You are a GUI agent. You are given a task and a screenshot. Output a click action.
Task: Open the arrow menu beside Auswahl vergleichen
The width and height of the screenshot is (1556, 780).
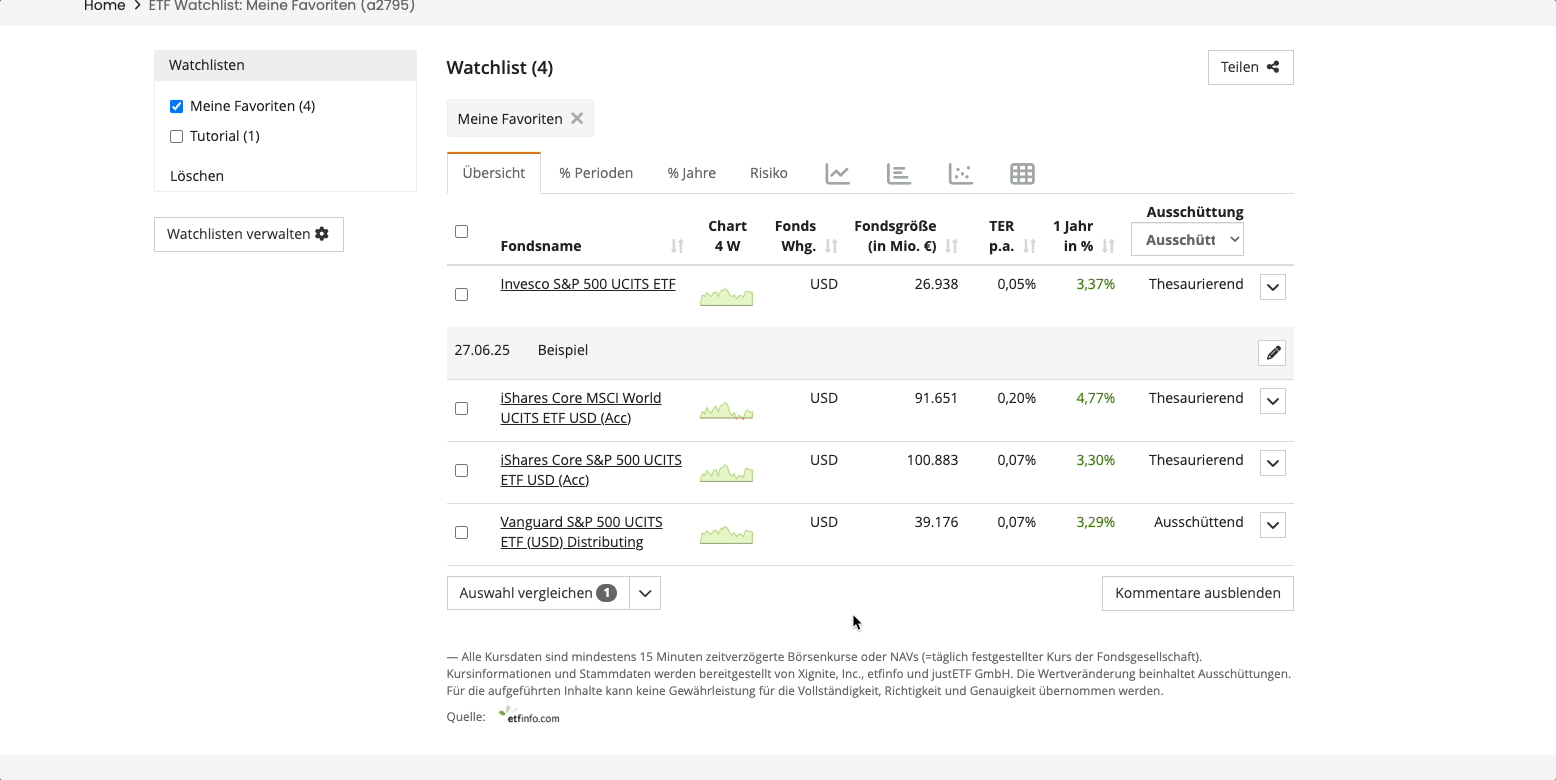point(645,593)
